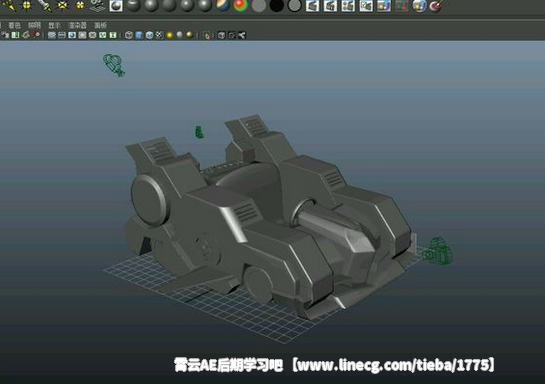Click the spot light icon on the shelf
This screenshot has width=545, height=384.
pyautogui.click(x=44, y=5)
